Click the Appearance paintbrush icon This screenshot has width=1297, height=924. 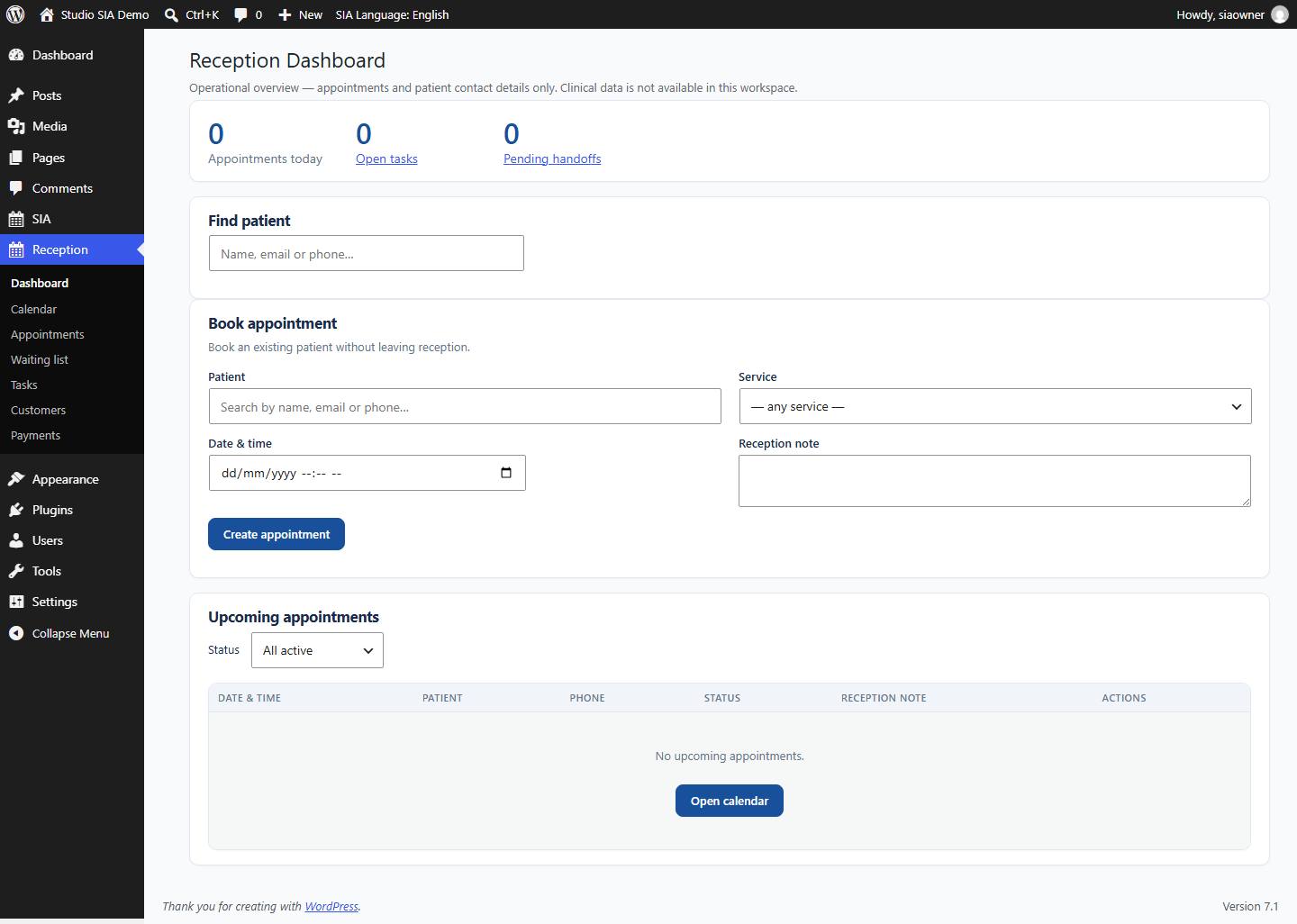coord(16,479)
